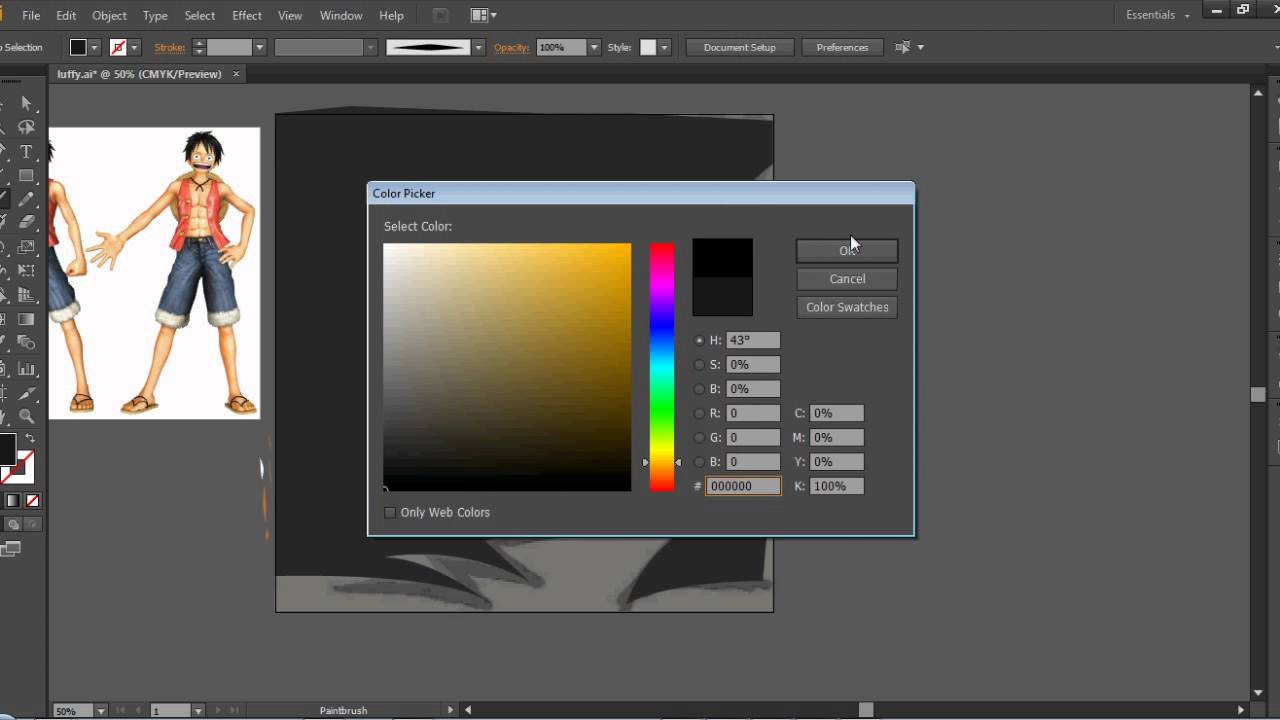Open the graphic Style dropdown

663,47
